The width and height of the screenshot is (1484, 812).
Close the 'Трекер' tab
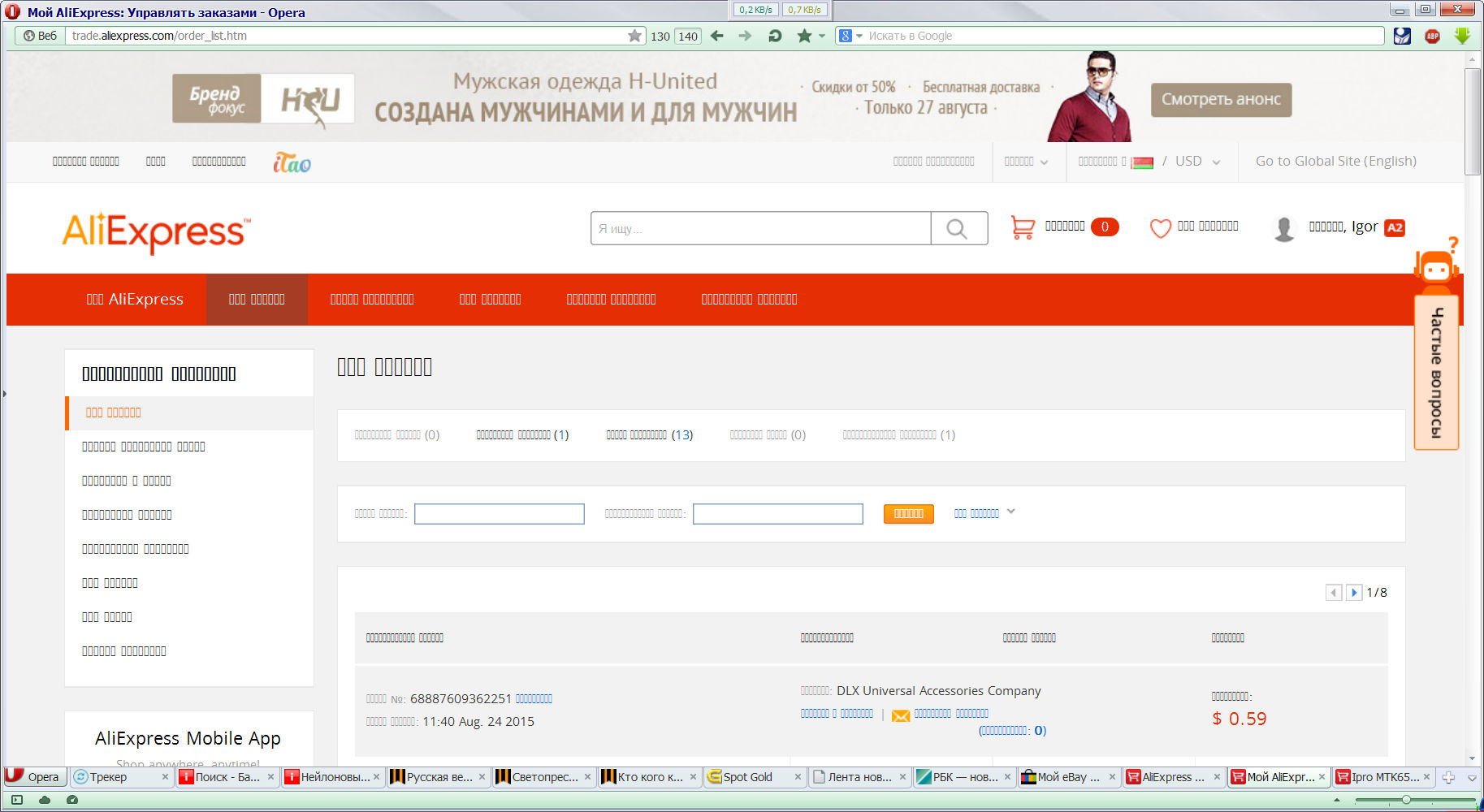point(165,777)
